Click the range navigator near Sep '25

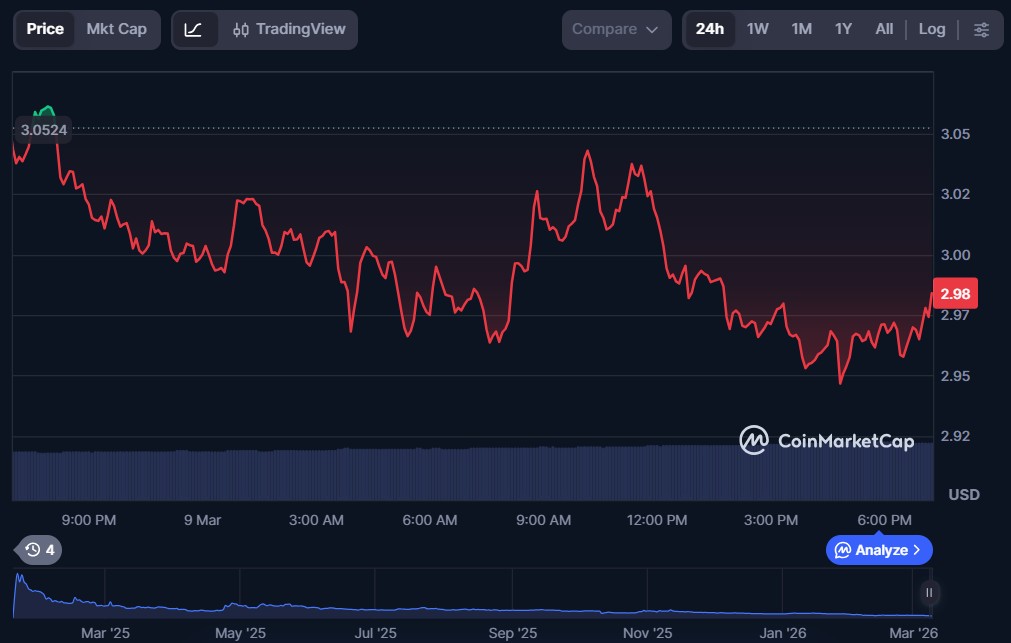(x=513, y=598)
